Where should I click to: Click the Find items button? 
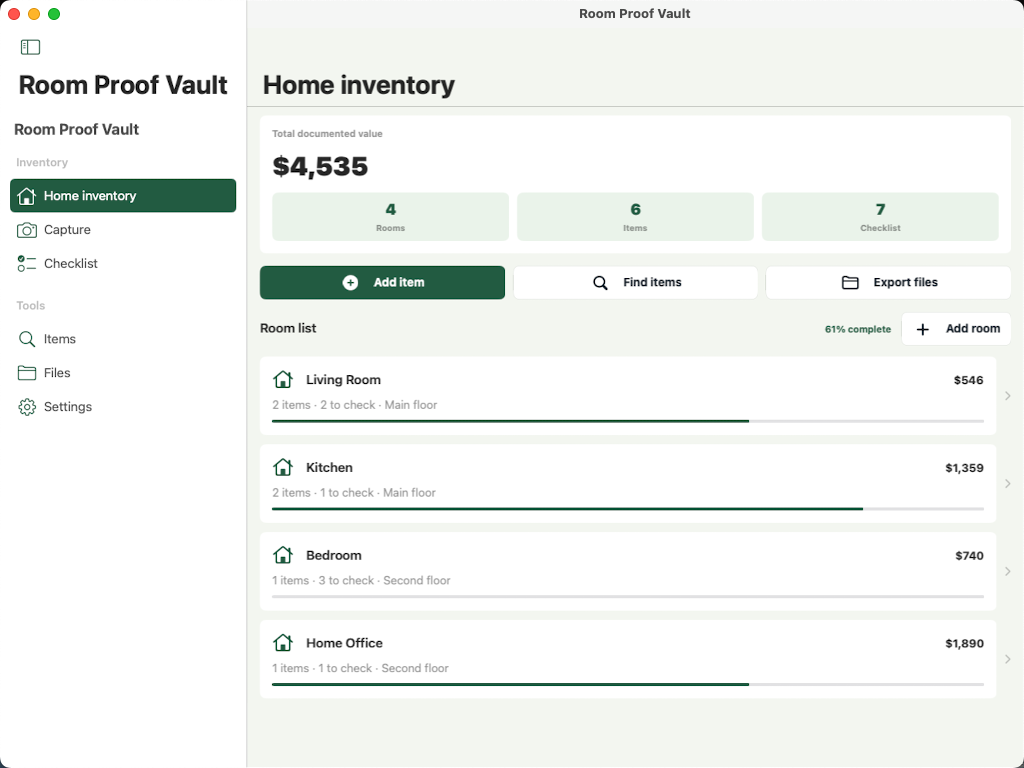[x=635, y=282]
